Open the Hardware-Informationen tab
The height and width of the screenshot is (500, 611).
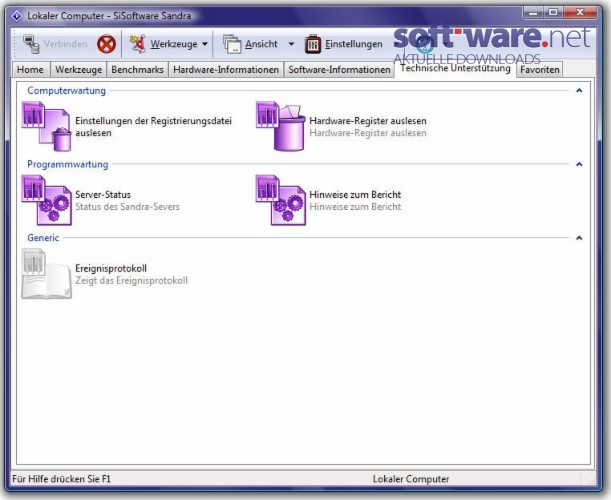[x=226, y=70]
